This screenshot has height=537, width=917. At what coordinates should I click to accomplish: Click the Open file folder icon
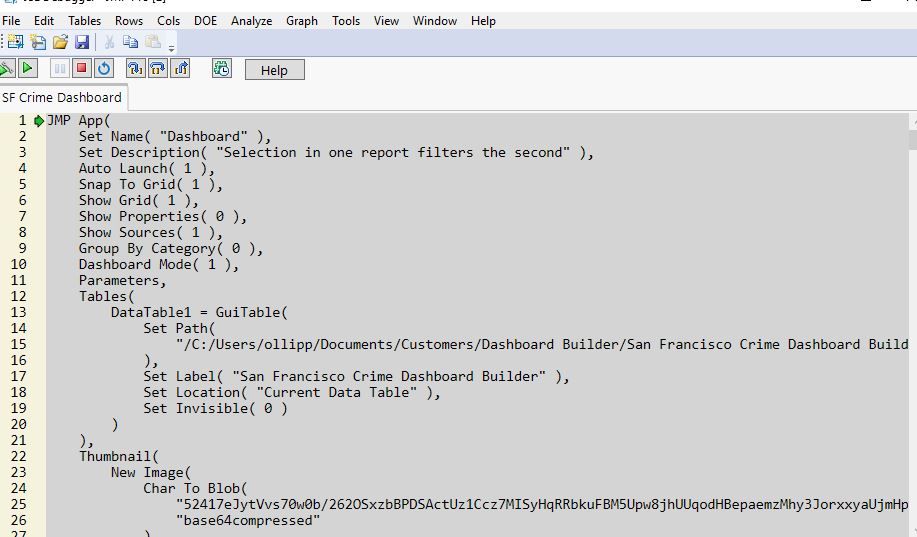click(60, 42)
